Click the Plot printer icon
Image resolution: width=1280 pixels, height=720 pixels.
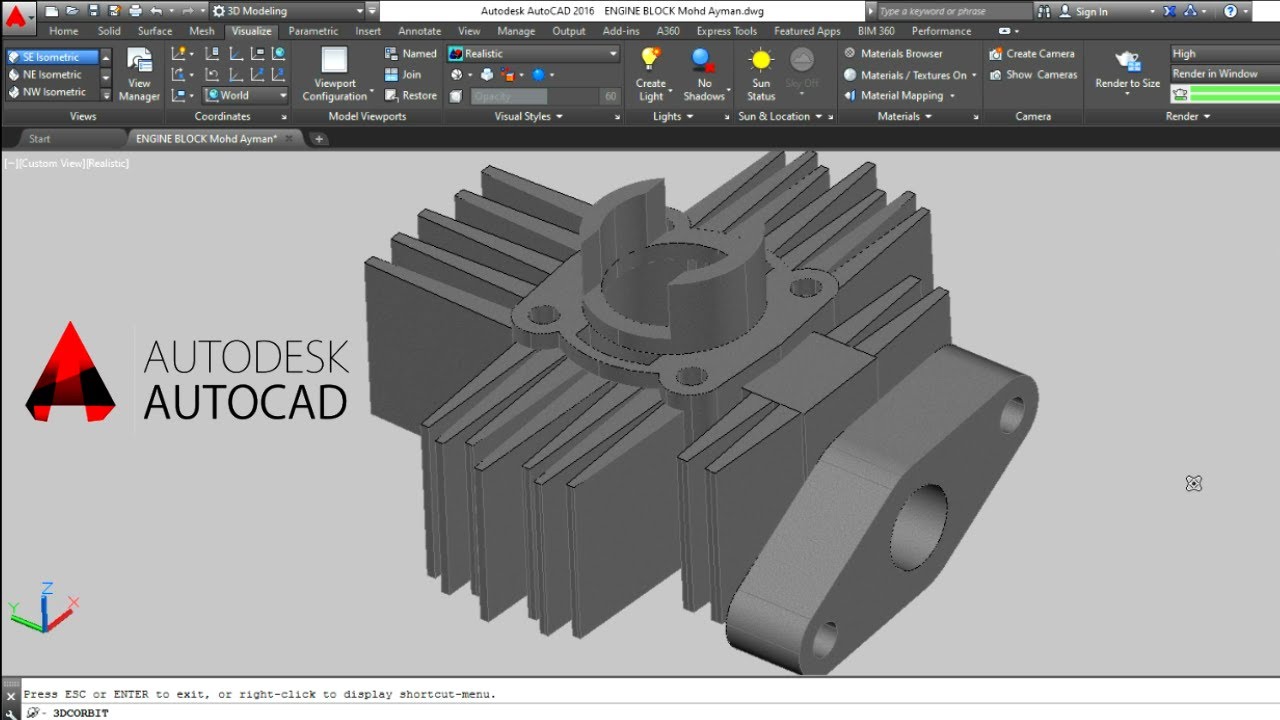(134, 11)
